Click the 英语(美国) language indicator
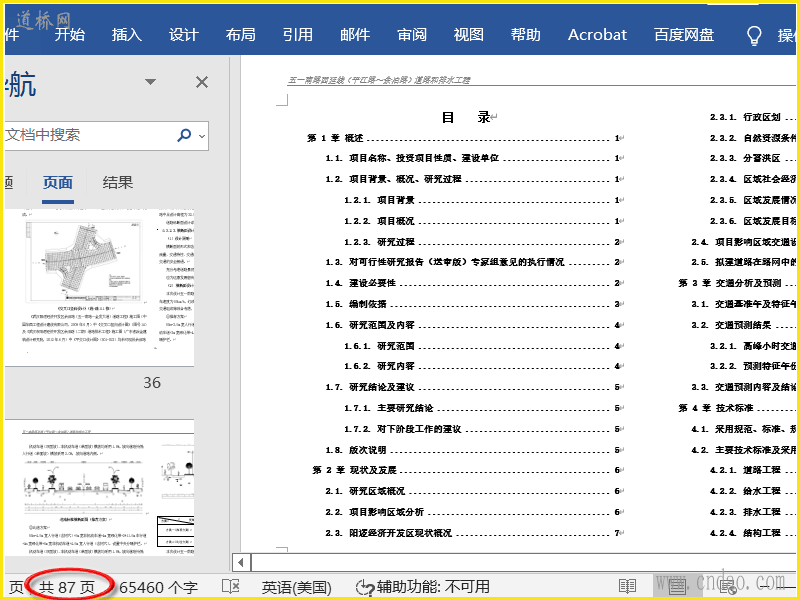The image size is (800, 600). point(296,587)
